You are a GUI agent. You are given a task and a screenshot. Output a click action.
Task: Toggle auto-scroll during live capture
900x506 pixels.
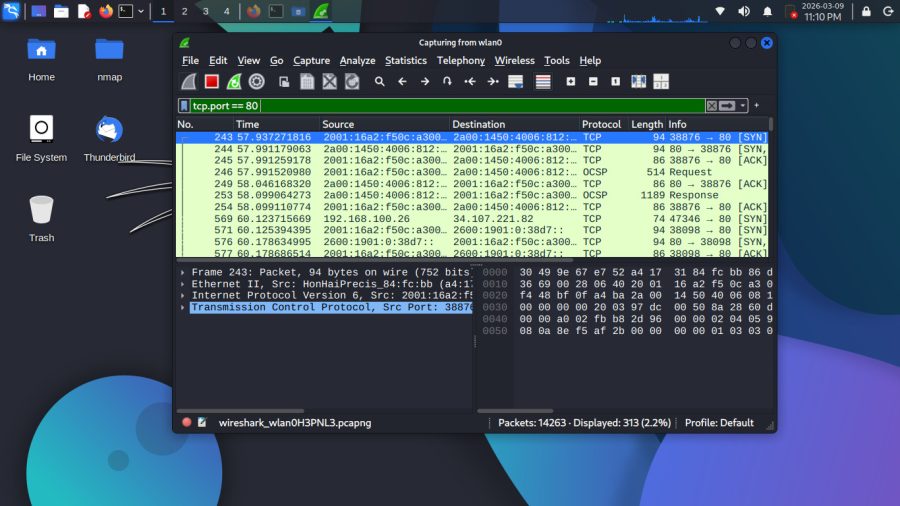point(516,82)
